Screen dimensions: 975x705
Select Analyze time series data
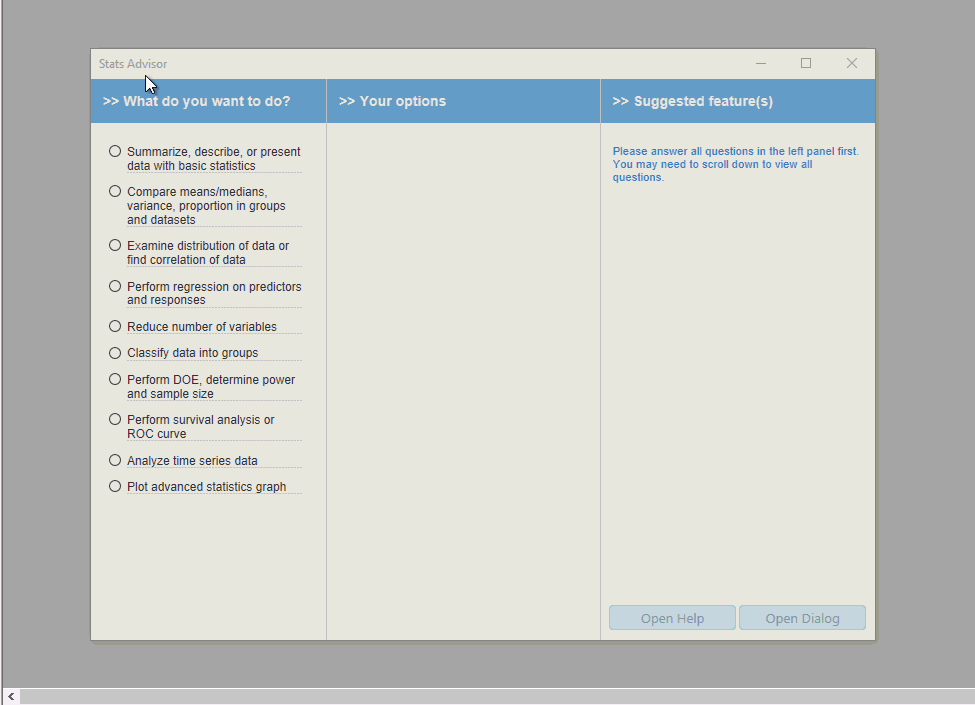point(115,460)
